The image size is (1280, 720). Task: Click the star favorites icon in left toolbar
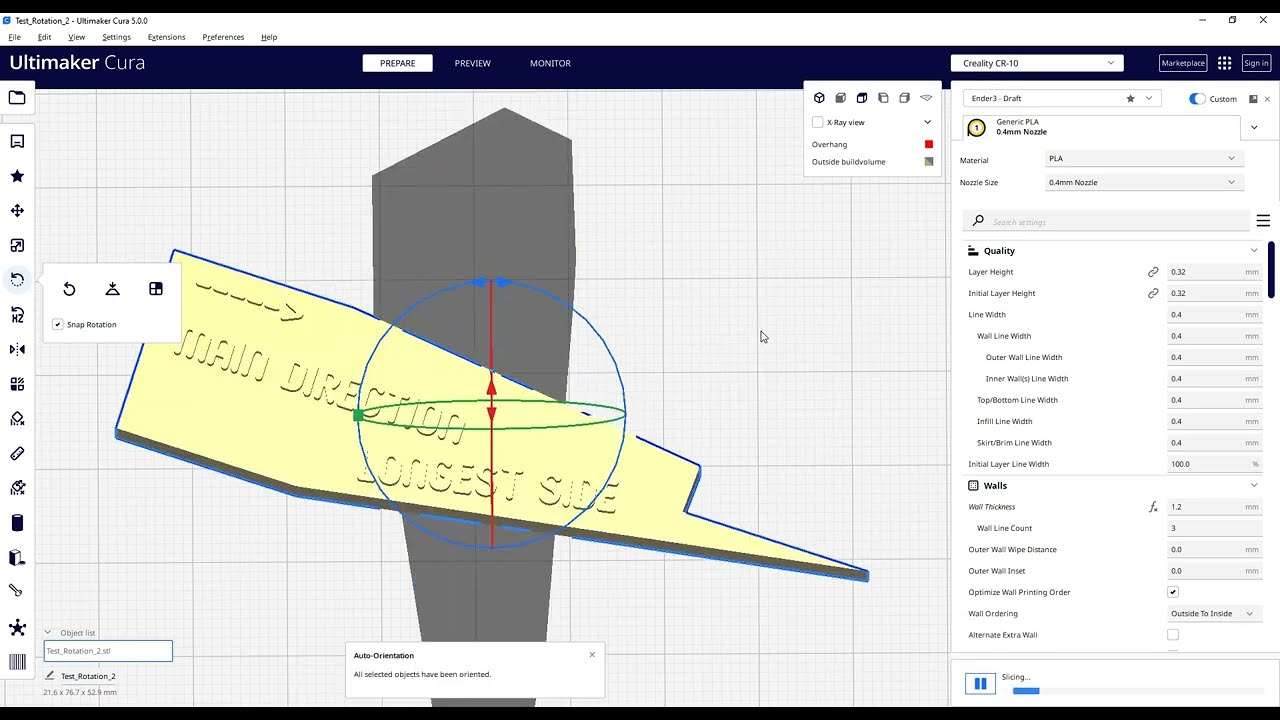tap(17, 176)
